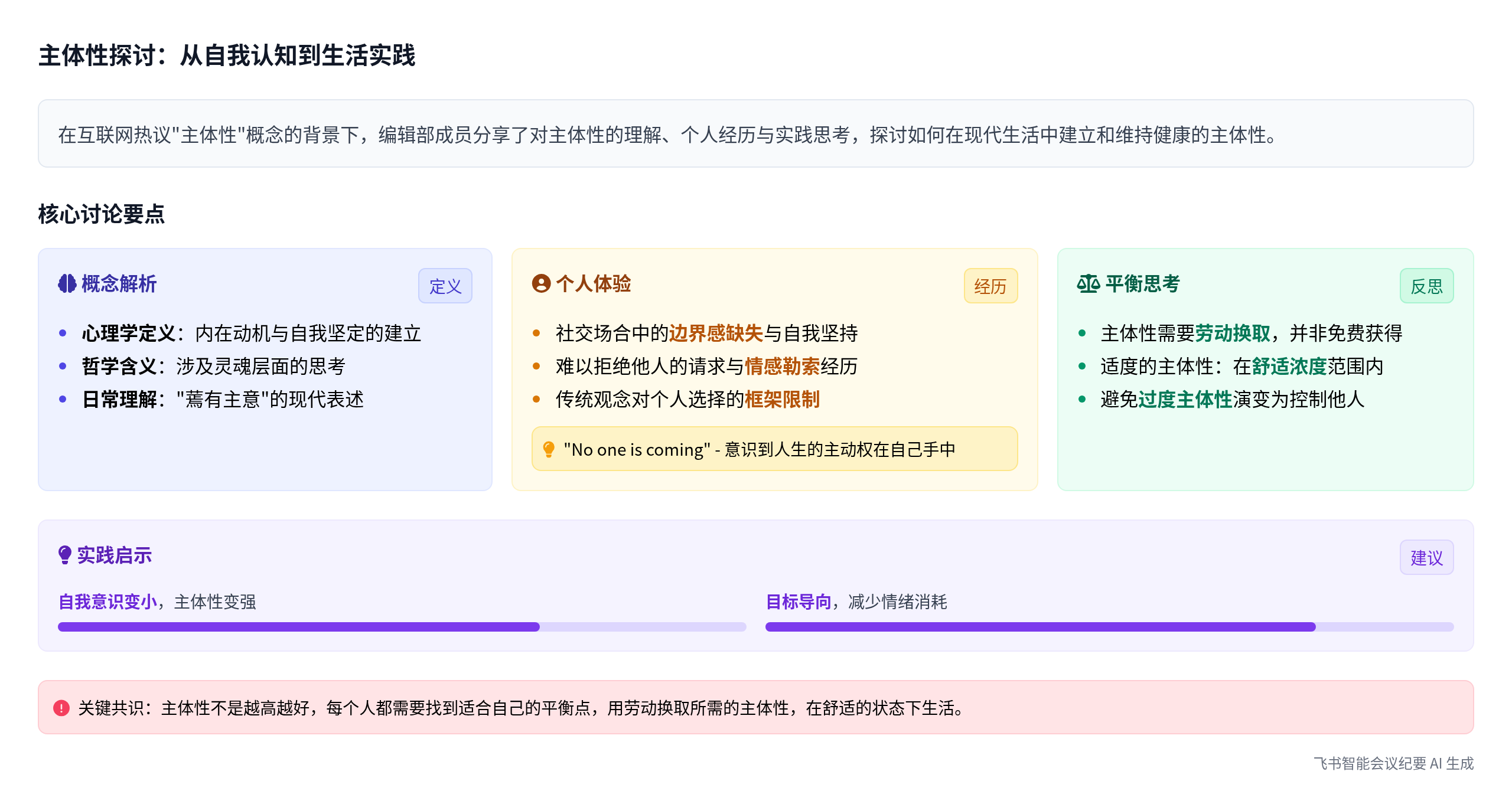
Task: Click the purple lightbulb icon beside 实践启示
Action: 65,555
